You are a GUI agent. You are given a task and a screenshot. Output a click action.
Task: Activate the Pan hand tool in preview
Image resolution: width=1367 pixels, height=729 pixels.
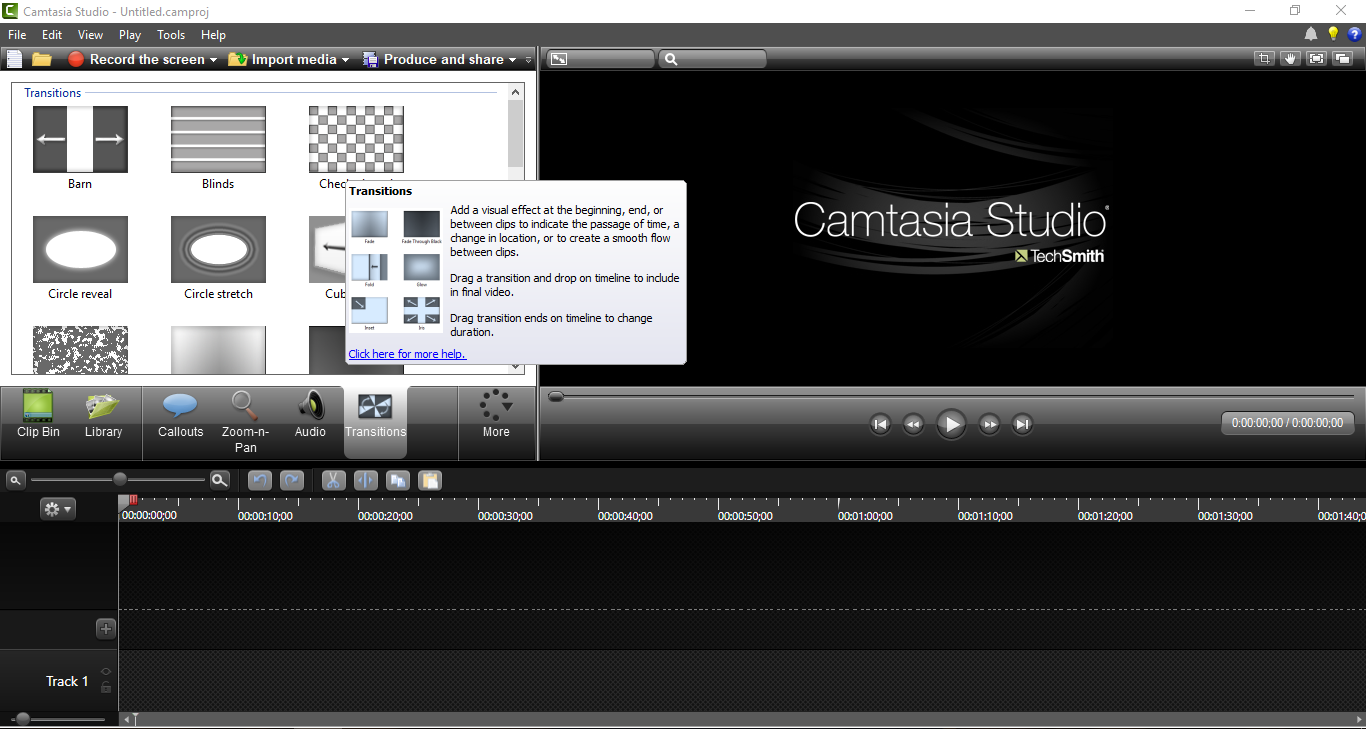tap(1291, 59)
